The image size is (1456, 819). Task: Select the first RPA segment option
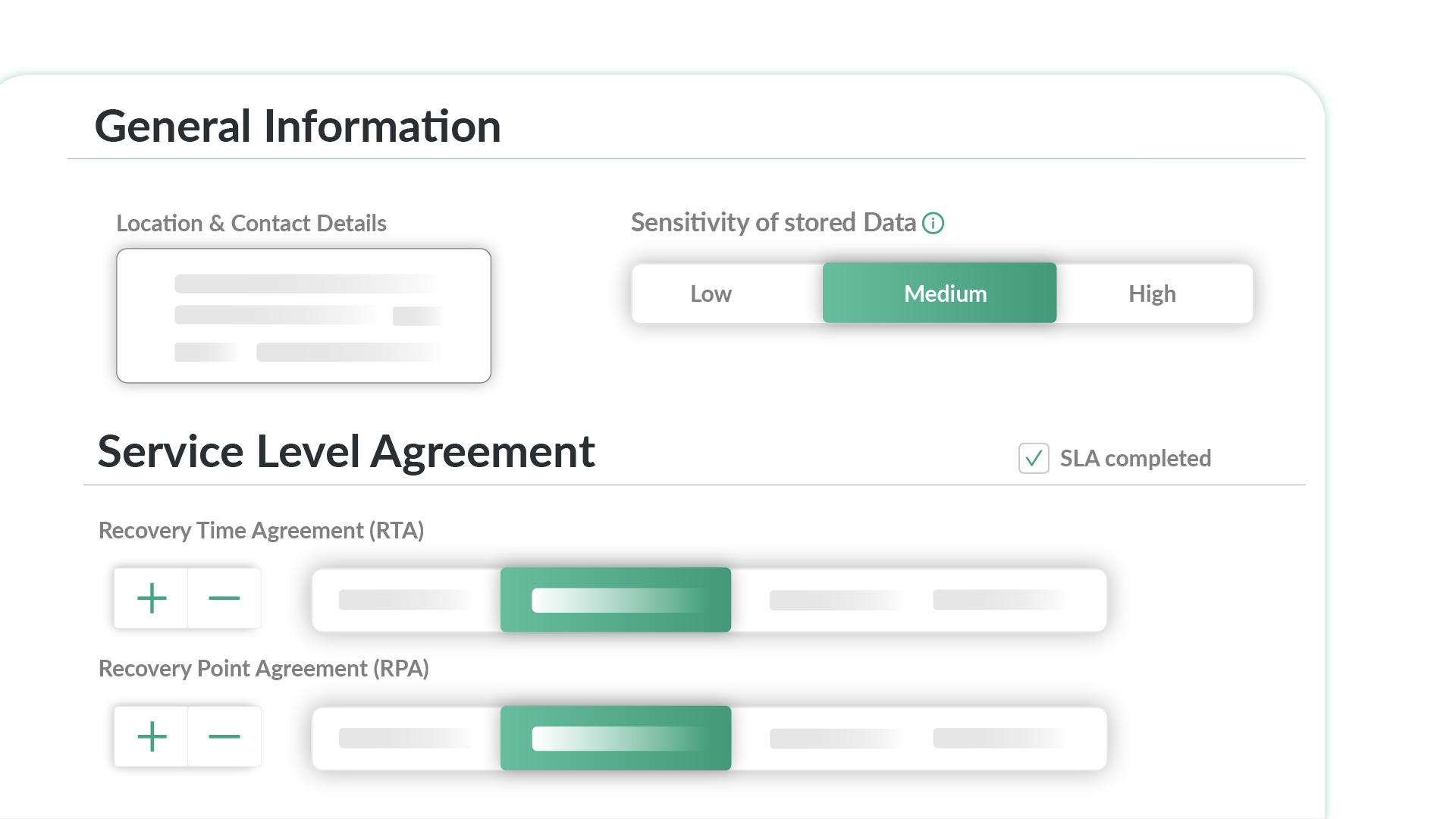[406, 738]
